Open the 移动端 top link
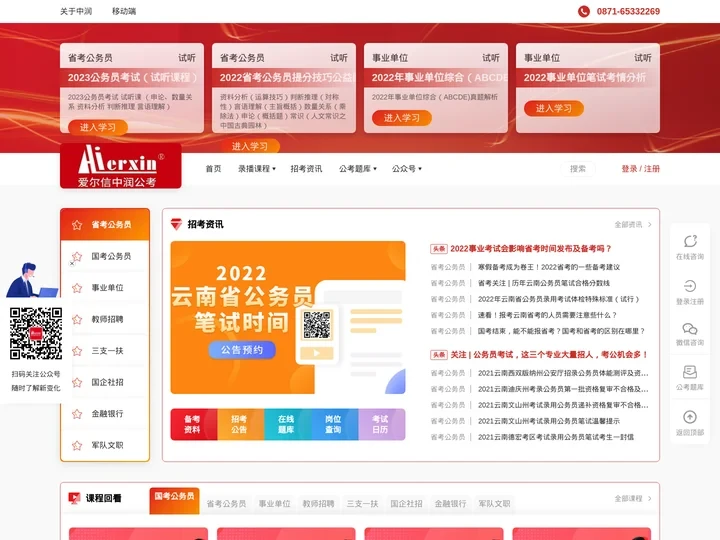The width and height of the screenshot is (720, 540). (124, 11)
